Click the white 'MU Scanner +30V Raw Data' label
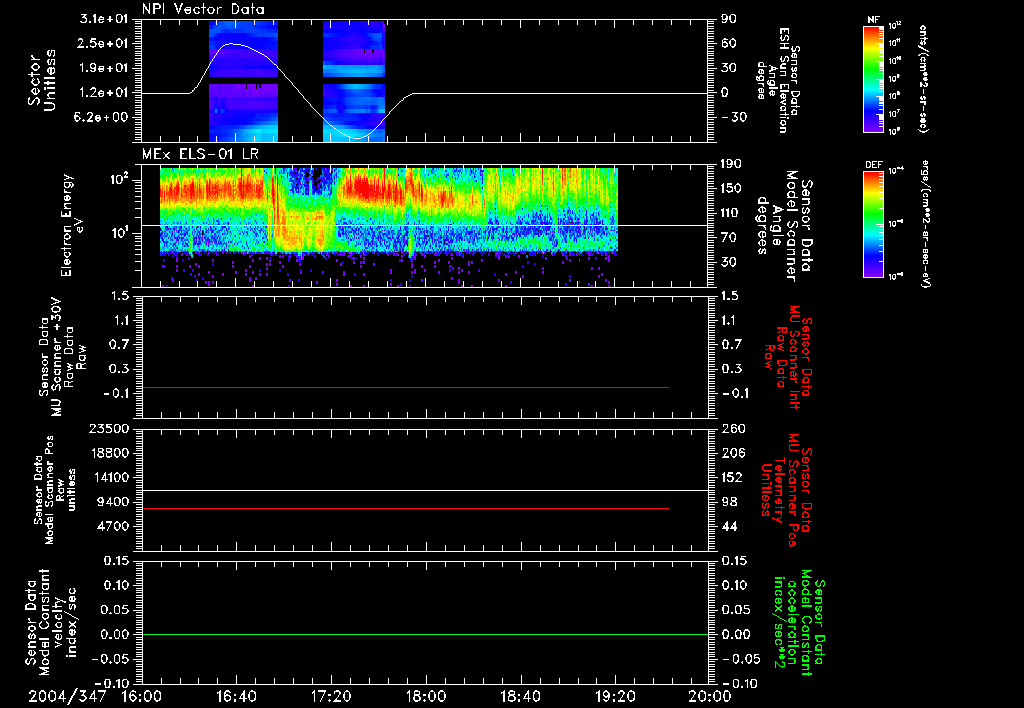 63,357
